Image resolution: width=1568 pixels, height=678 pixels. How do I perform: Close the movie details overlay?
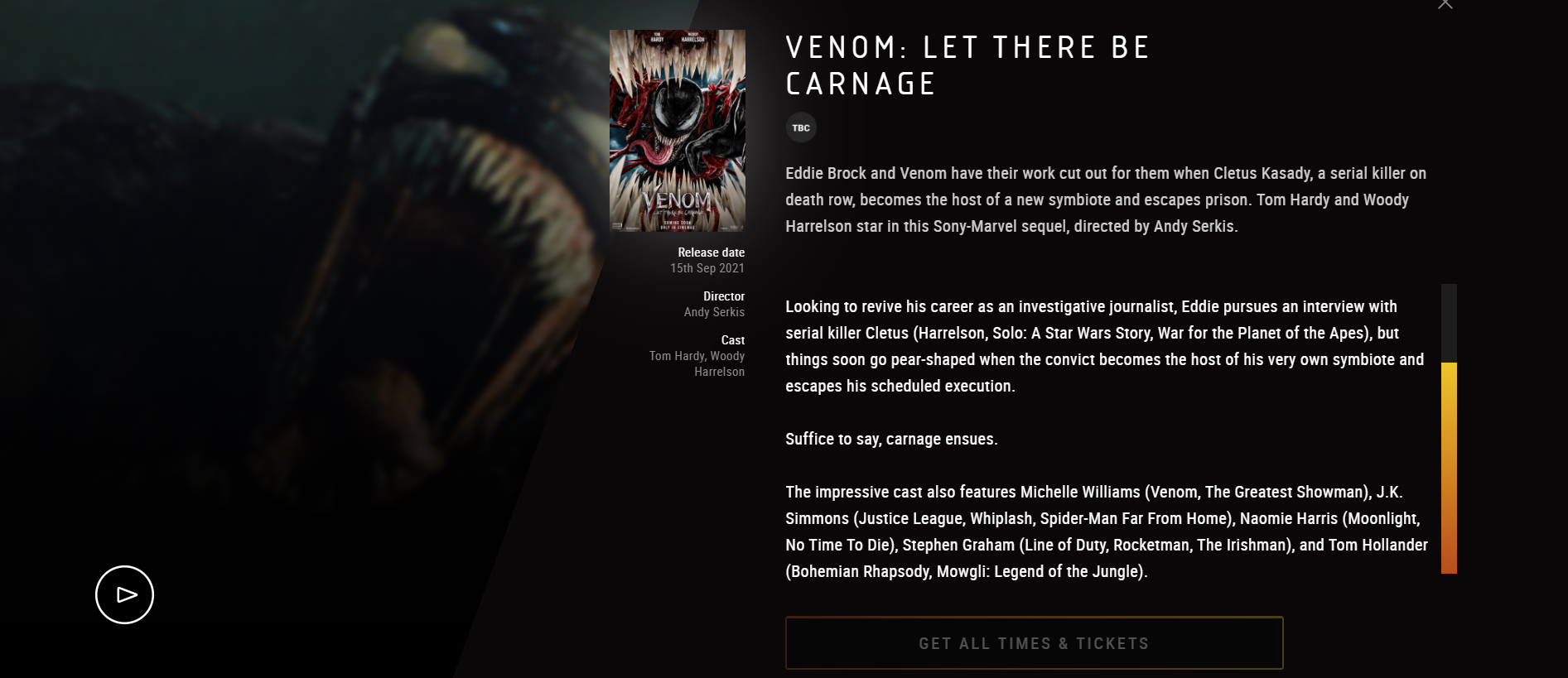1445,4
